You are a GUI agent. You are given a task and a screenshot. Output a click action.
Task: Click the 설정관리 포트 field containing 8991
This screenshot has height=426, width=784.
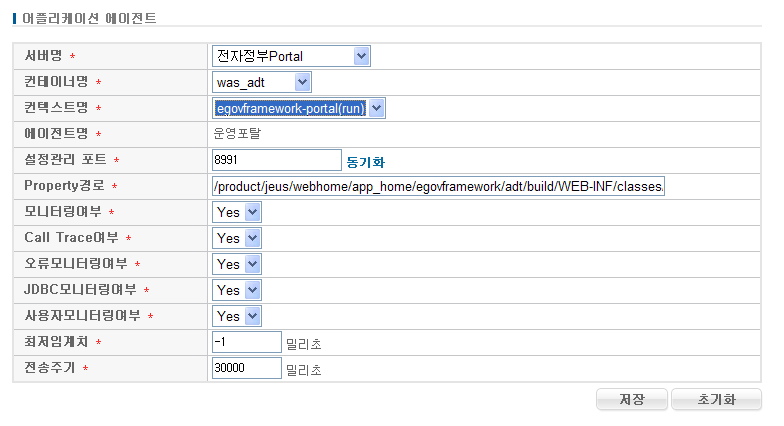(x=277, y=160)
